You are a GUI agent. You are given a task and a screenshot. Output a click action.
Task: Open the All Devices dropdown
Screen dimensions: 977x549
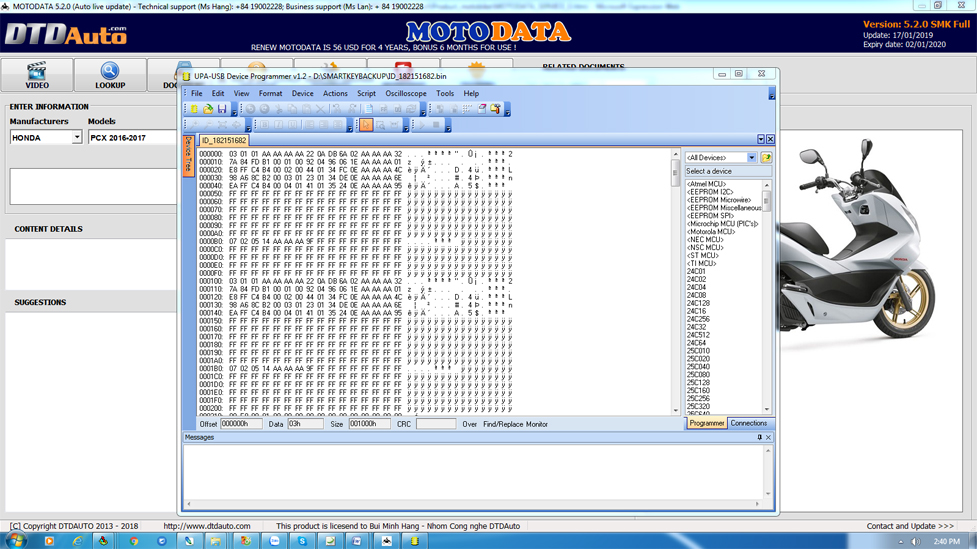[751, 158]
